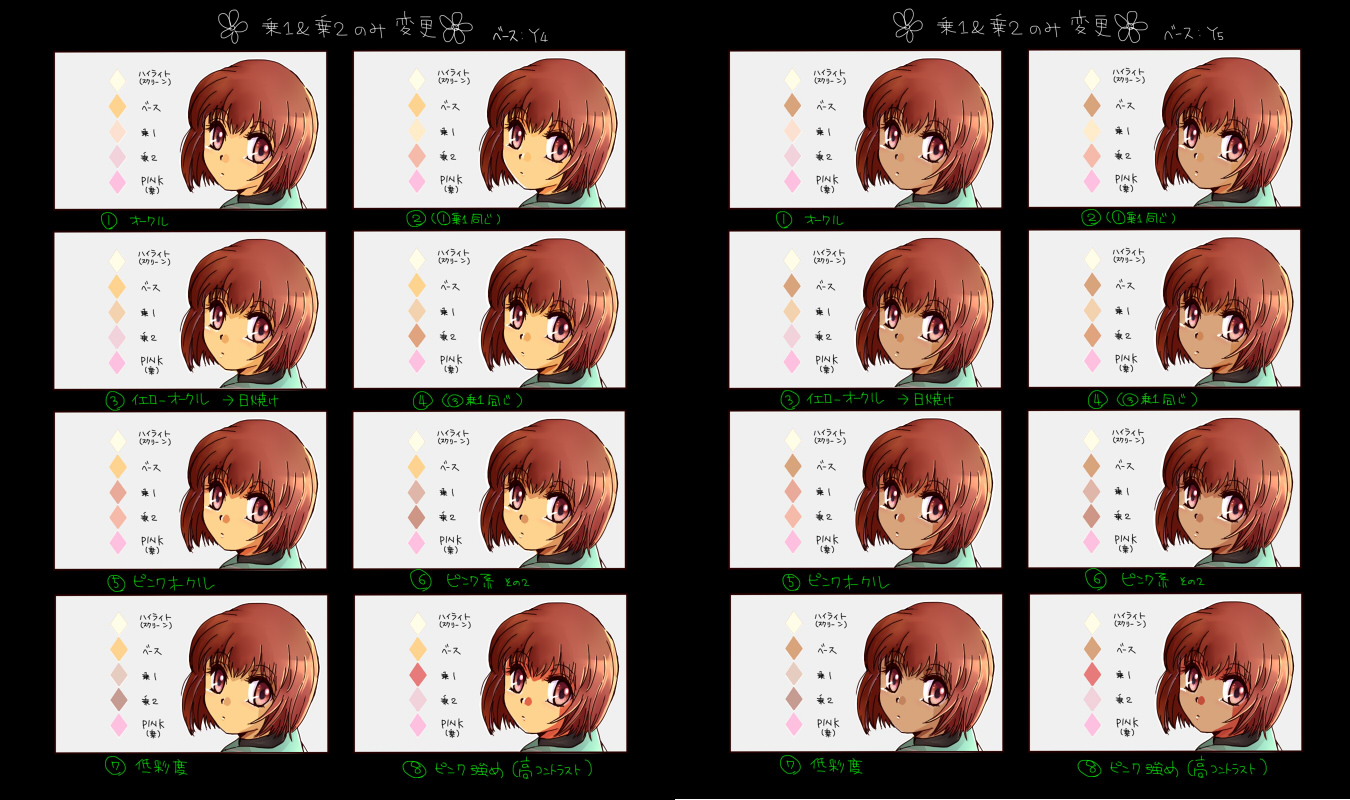
Task: Click the ベース: Y5 heading text
Action: [x=1193, y=34]
